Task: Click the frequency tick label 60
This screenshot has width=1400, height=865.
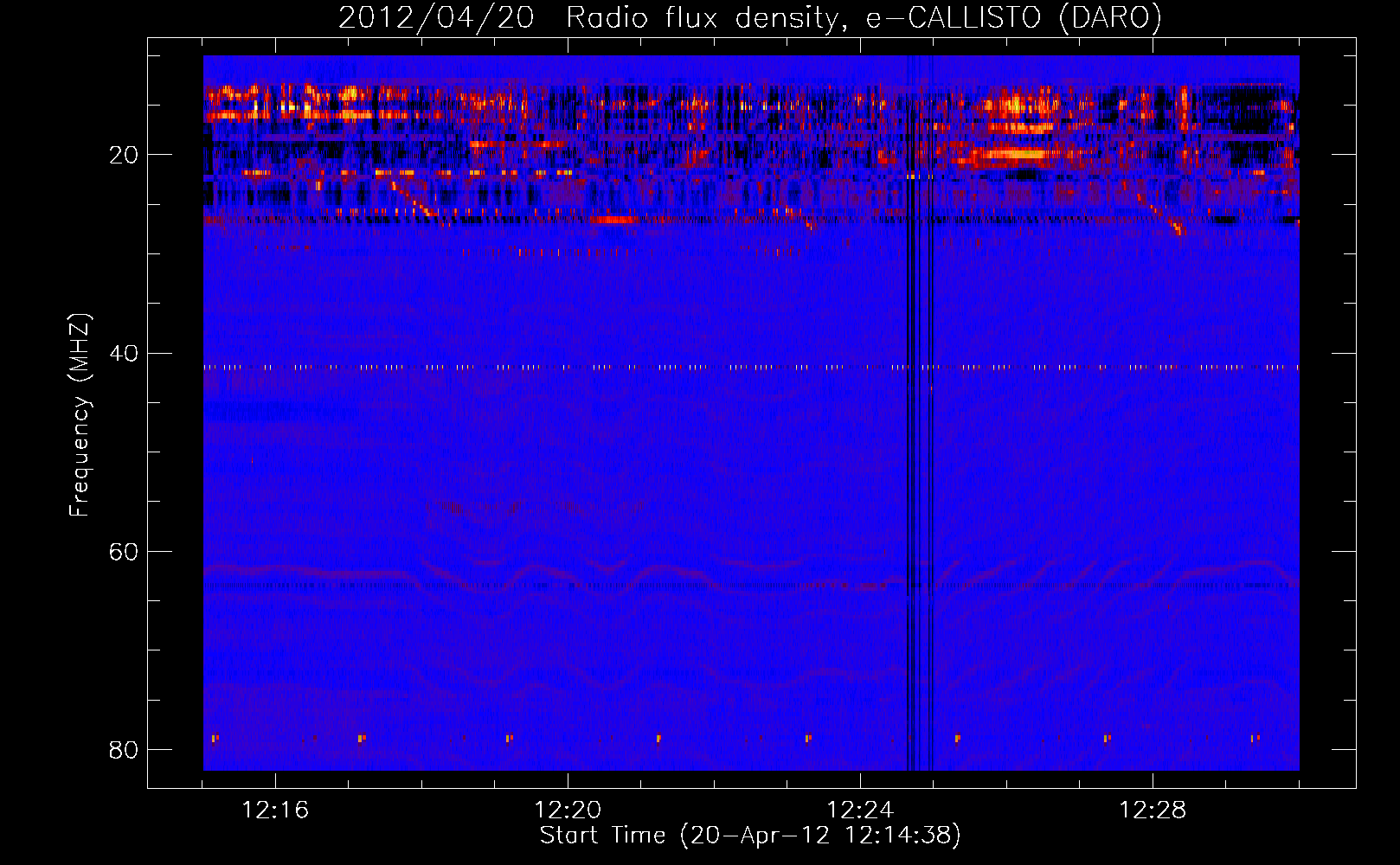Action: pos(123,551)
